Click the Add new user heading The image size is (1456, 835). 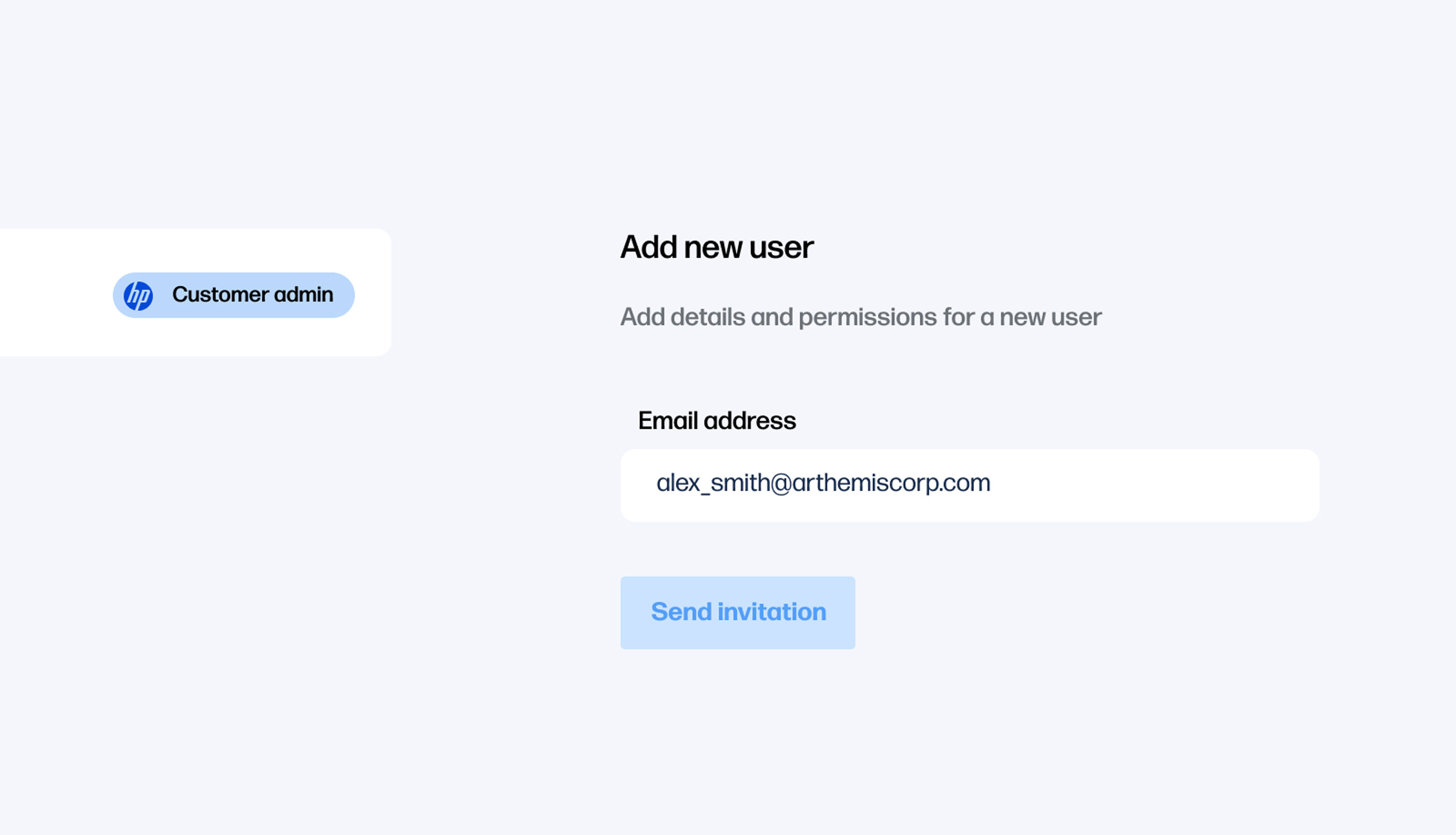pos(716,247)
